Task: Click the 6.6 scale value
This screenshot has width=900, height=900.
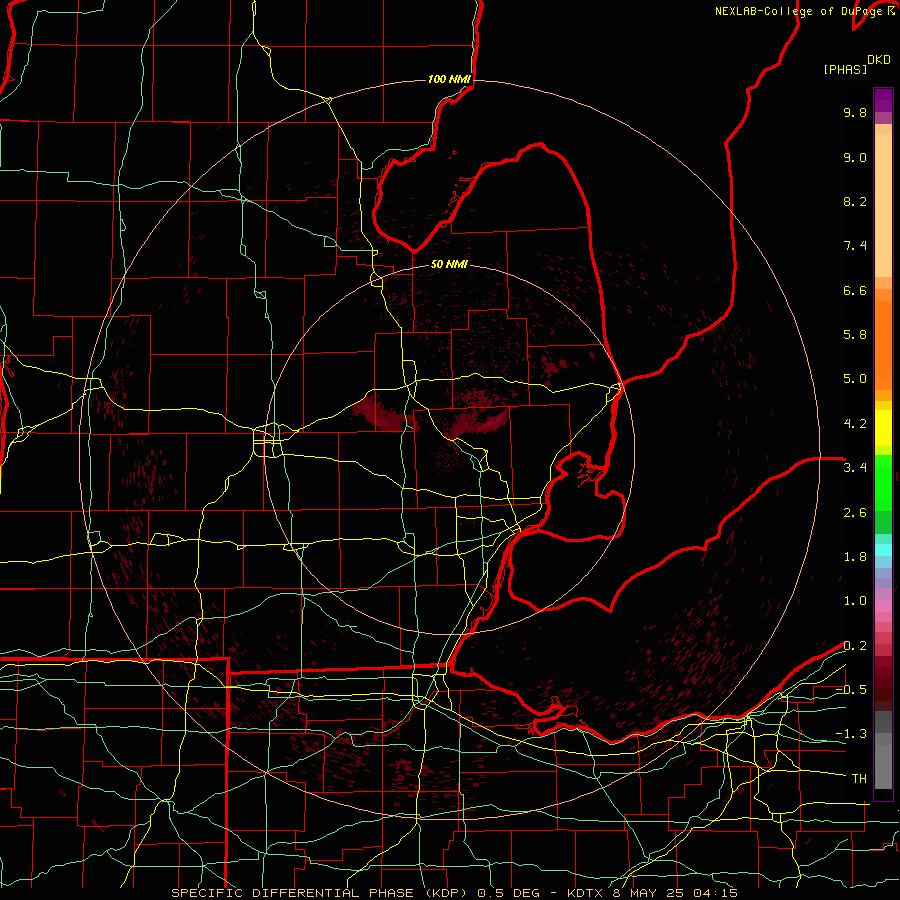Action: [855, 290]
